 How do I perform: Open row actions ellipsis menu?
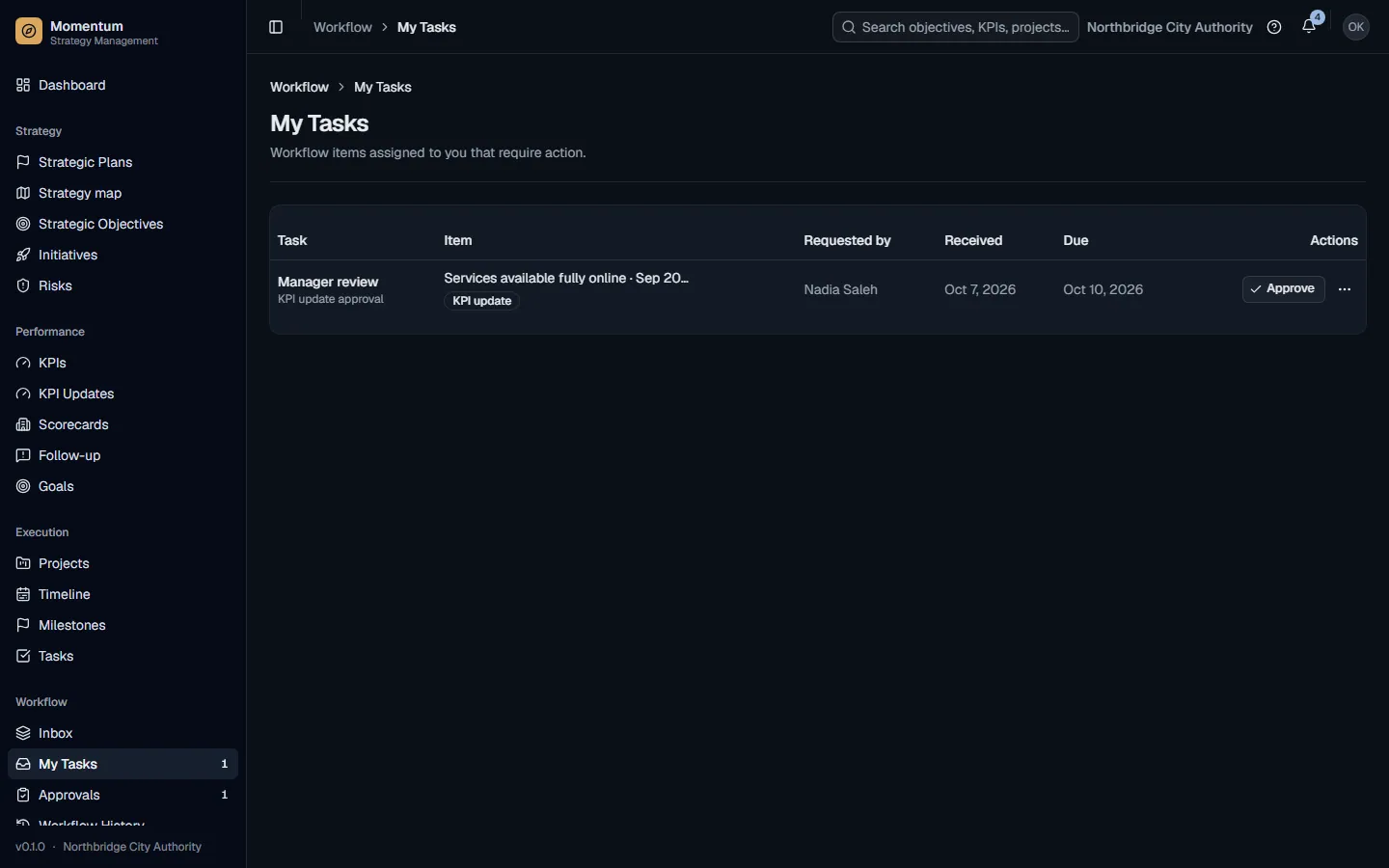click(x=1345, y=289)
